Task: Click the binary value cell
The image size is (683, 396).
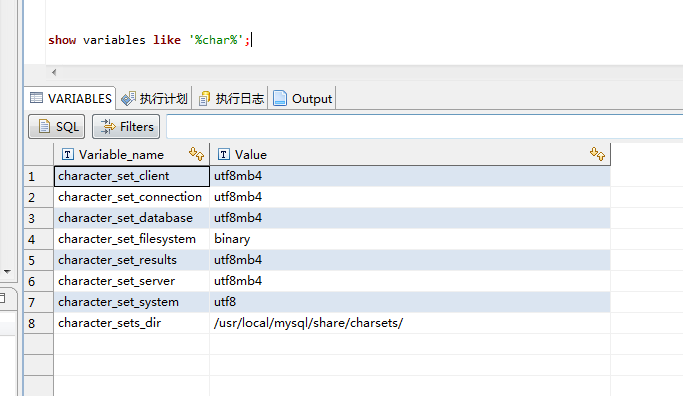Action: pos(410,239)
